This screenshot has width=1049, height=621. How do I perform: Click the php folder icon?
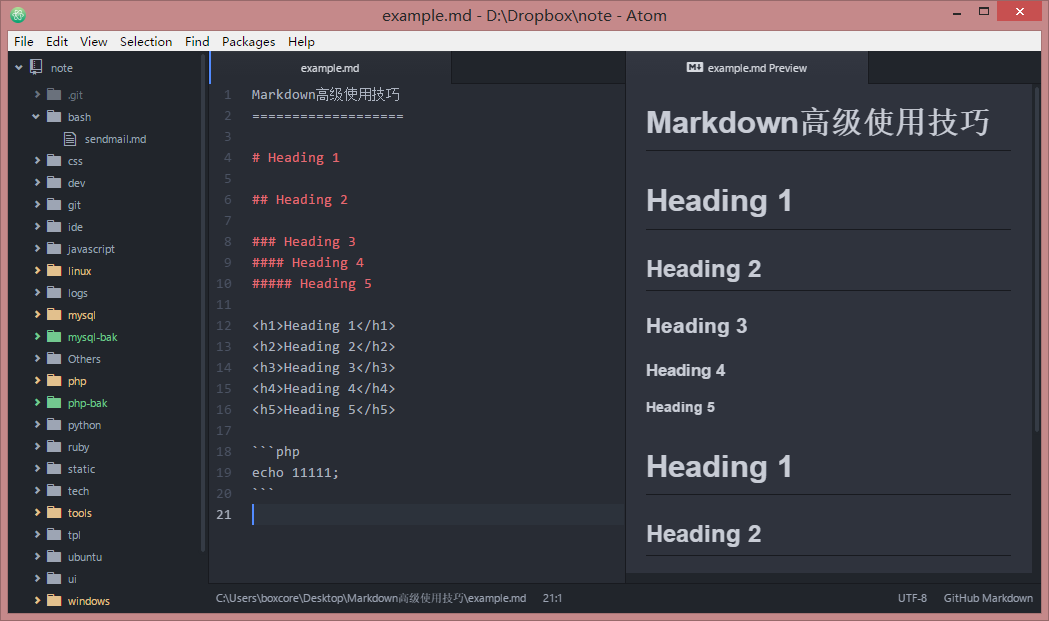coord(54,381)
